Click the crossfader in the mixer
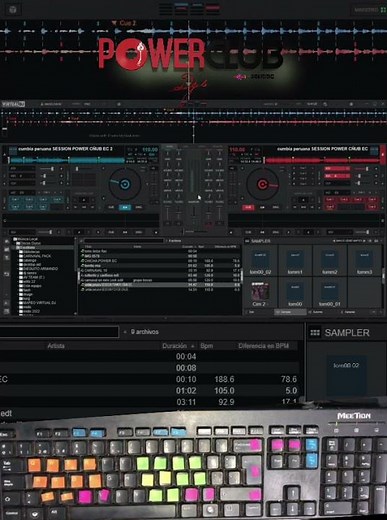Screen dimensions: 387x520 194,231
